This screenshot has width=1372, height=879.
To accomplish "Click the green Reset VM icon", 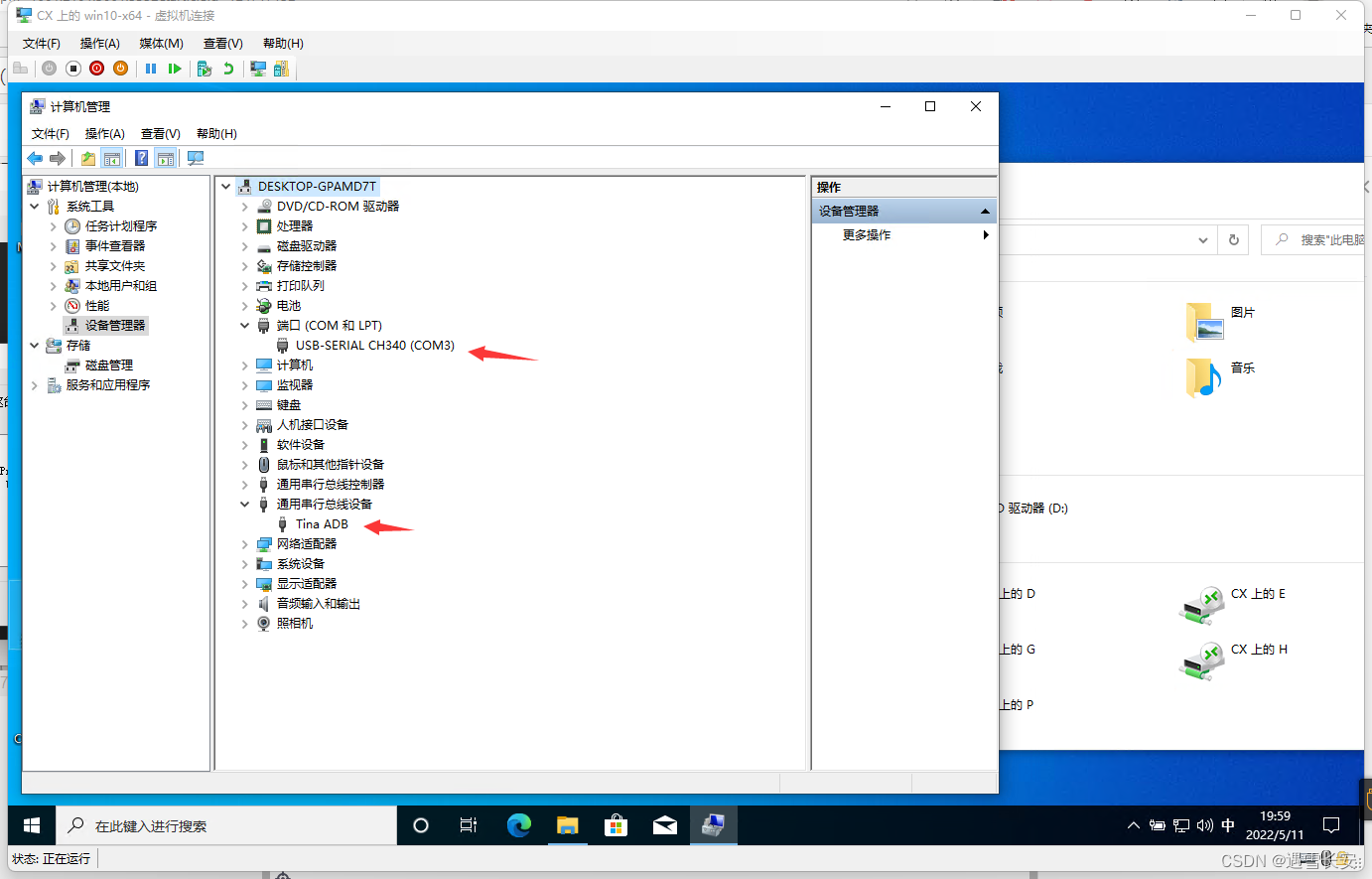I will coord(175,69).
